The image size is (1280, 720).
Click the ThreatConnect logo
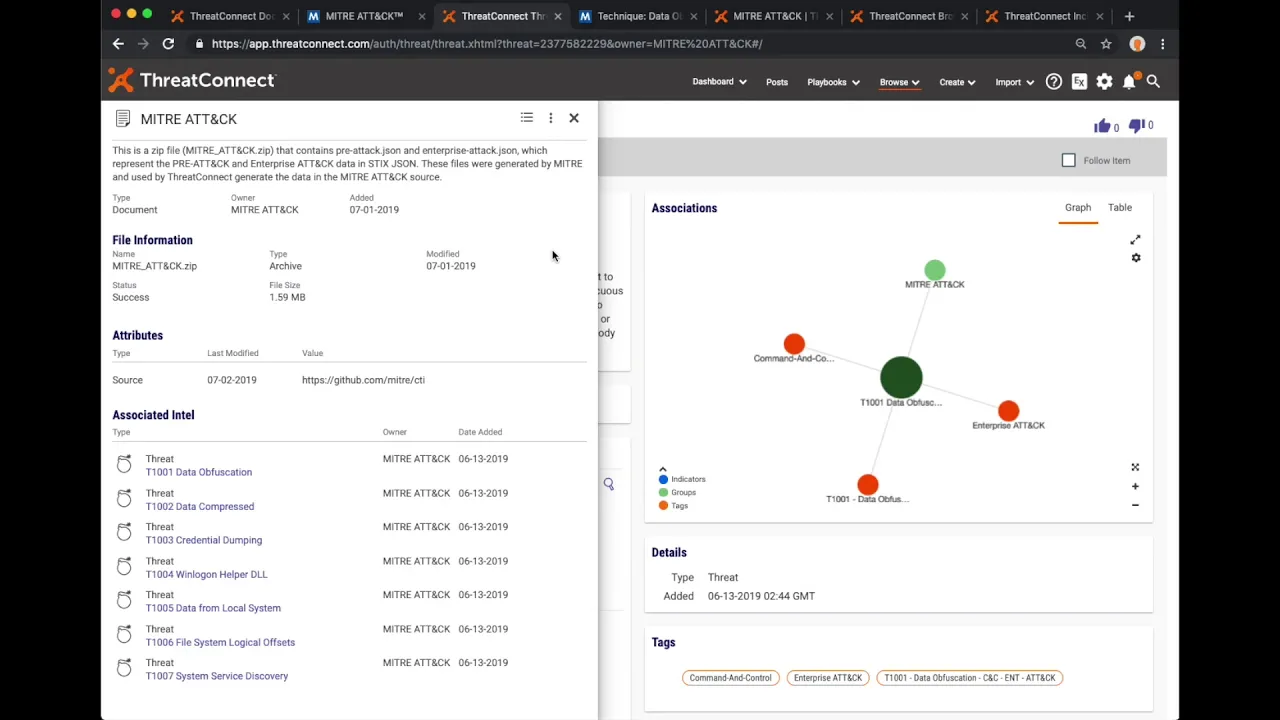coord(191,80)
